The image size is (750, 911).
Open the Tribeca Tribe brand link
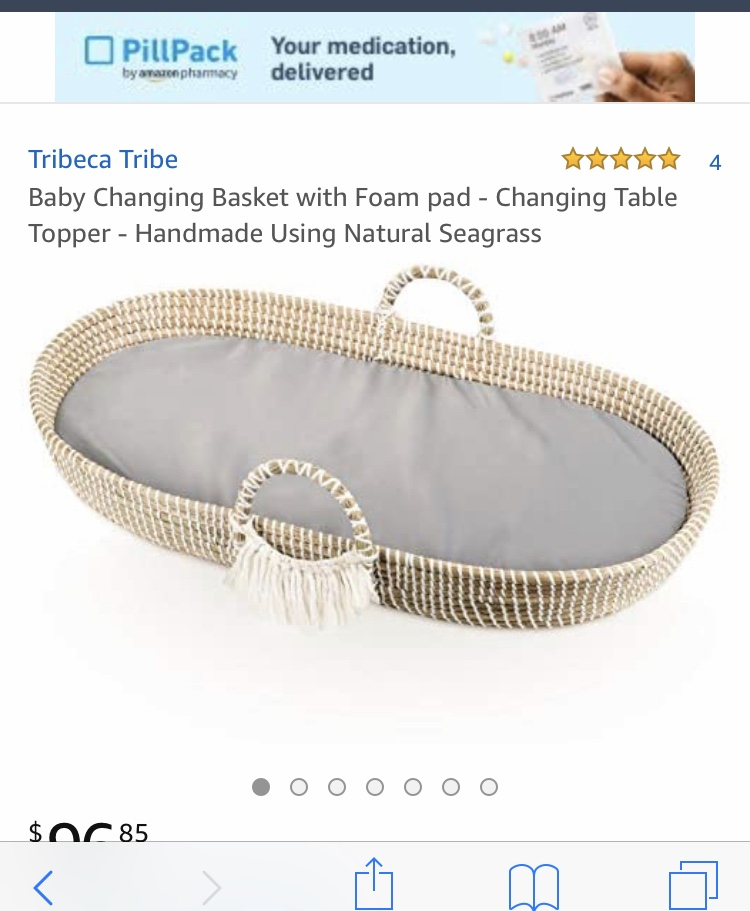tap(103, 159)
